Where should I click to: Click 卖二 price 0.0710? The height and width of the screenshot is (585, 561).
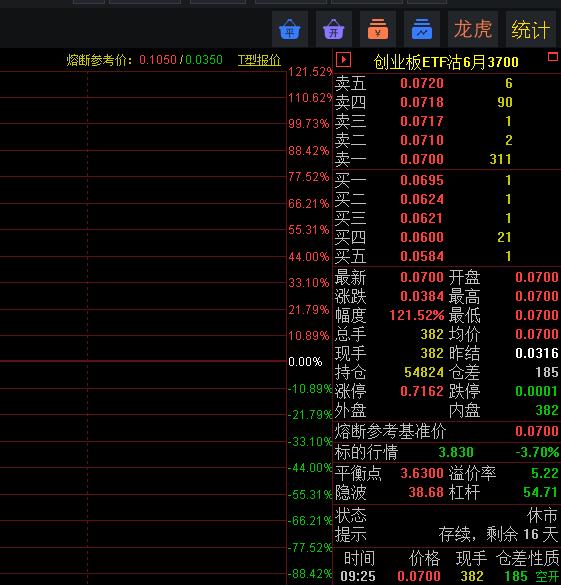click(422, 140)
